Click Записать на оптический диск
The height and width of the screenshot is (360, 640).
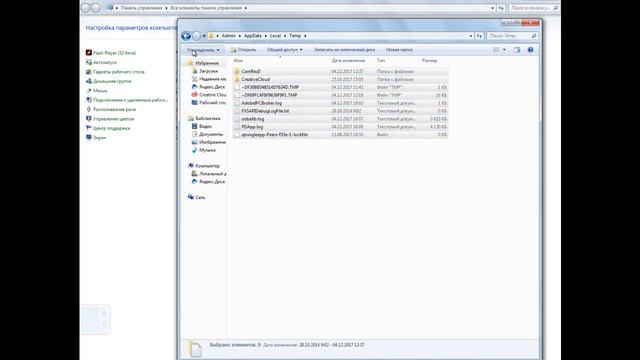click(344, 50)
